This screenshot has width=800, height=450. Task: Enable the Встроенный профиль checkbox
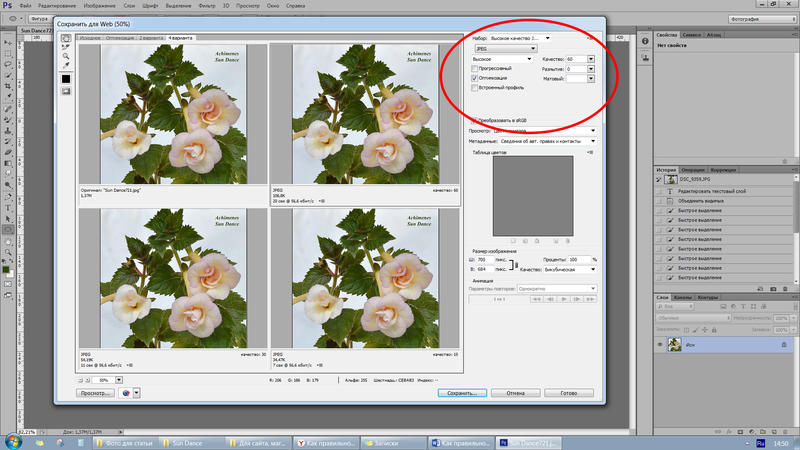pos(474,87)
